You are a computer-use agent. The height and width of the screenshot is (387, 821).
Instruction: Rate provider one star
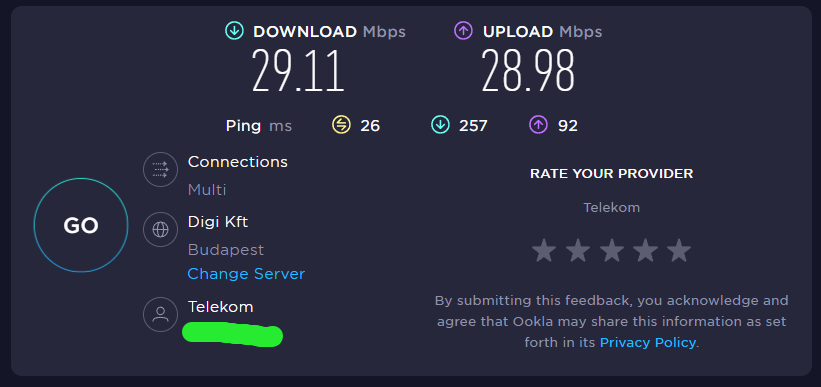[x=544, y=250]
